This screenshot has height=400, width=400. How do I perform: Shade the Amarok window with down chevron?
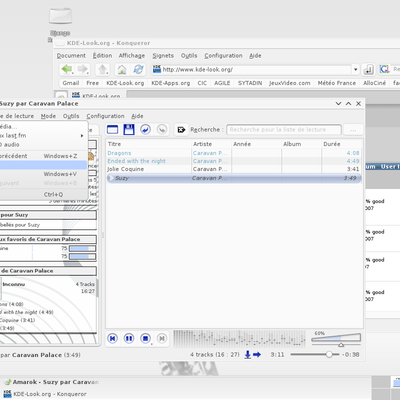point(338,104)
